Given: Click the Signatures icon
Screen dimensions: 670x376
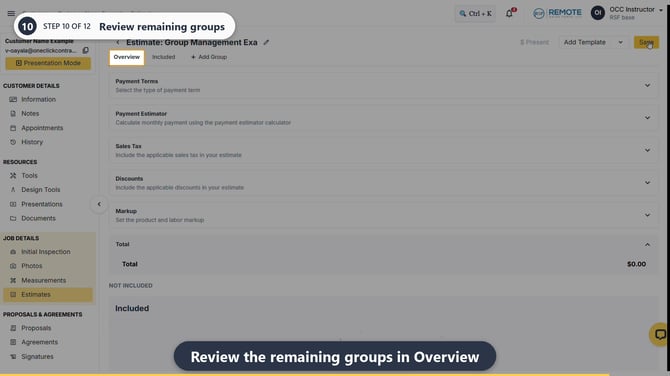Looking at the screenshot, I should (x=13, y=356).
